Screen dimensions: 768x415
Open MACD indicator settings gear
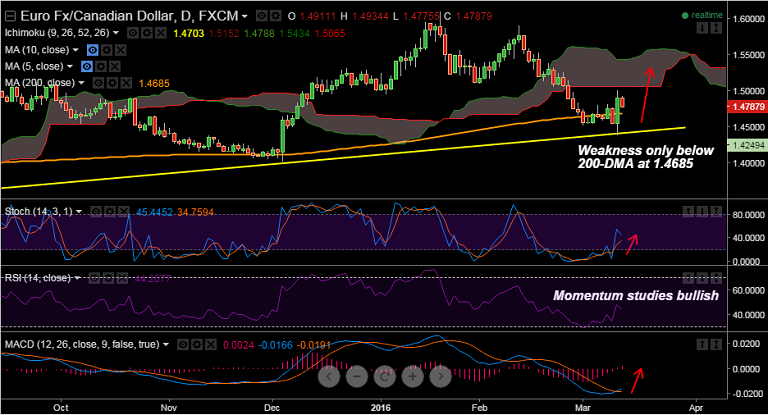pyautogui.click(x=196, y=345)
